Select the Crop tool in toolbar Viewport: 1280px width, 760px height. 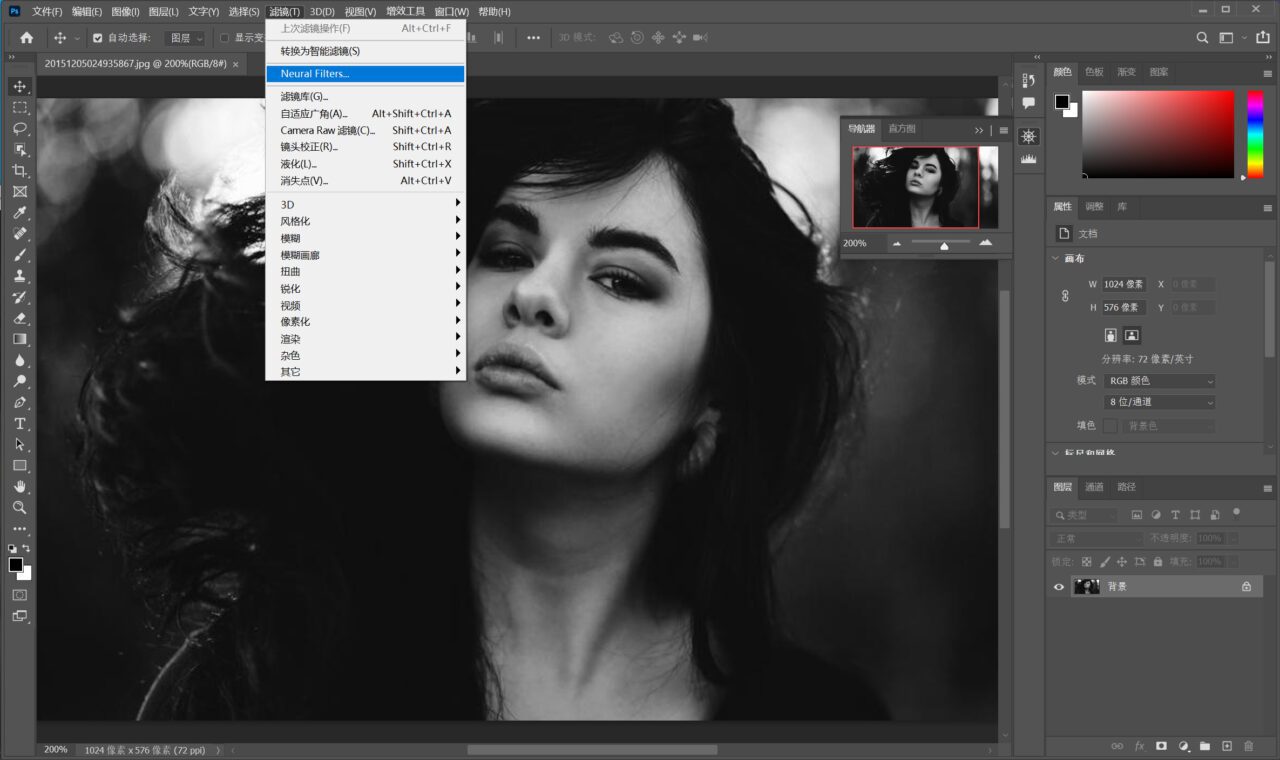(x=20, y=171)
